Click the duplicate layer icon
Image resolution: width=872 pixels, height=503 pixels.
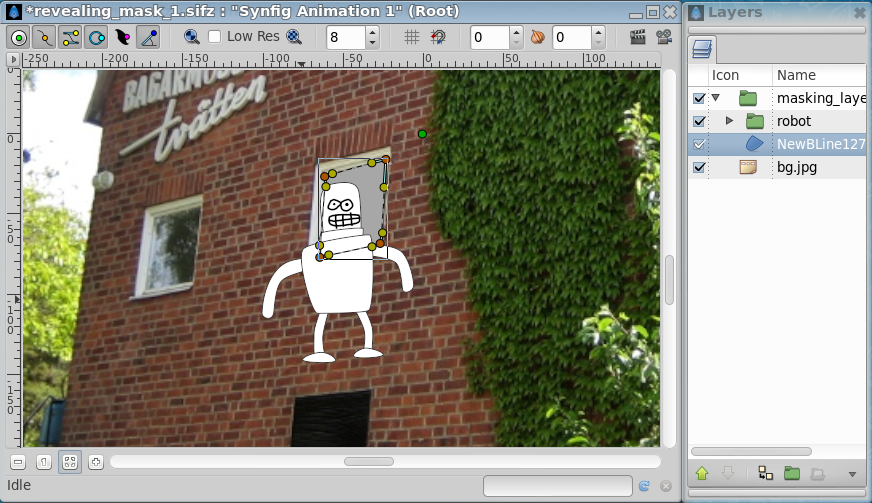[766, 474]
